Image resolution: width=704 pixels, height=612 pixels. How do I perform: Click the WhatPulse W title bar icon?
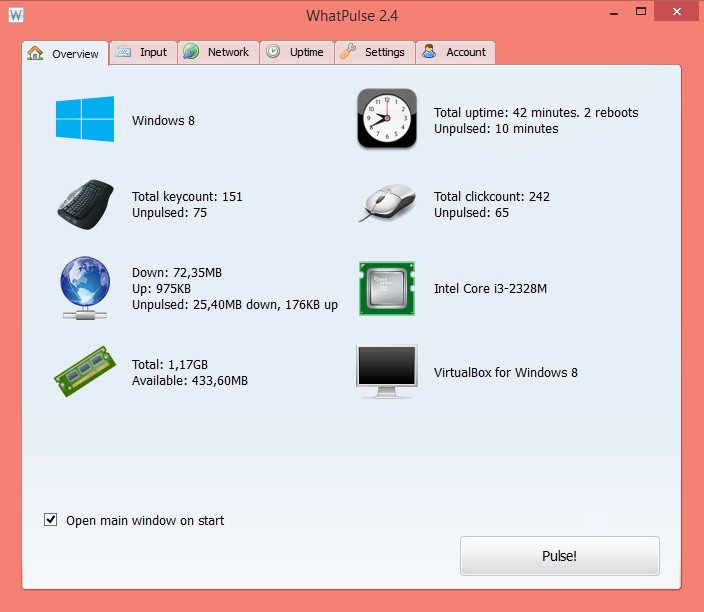(x=16, y=15)
